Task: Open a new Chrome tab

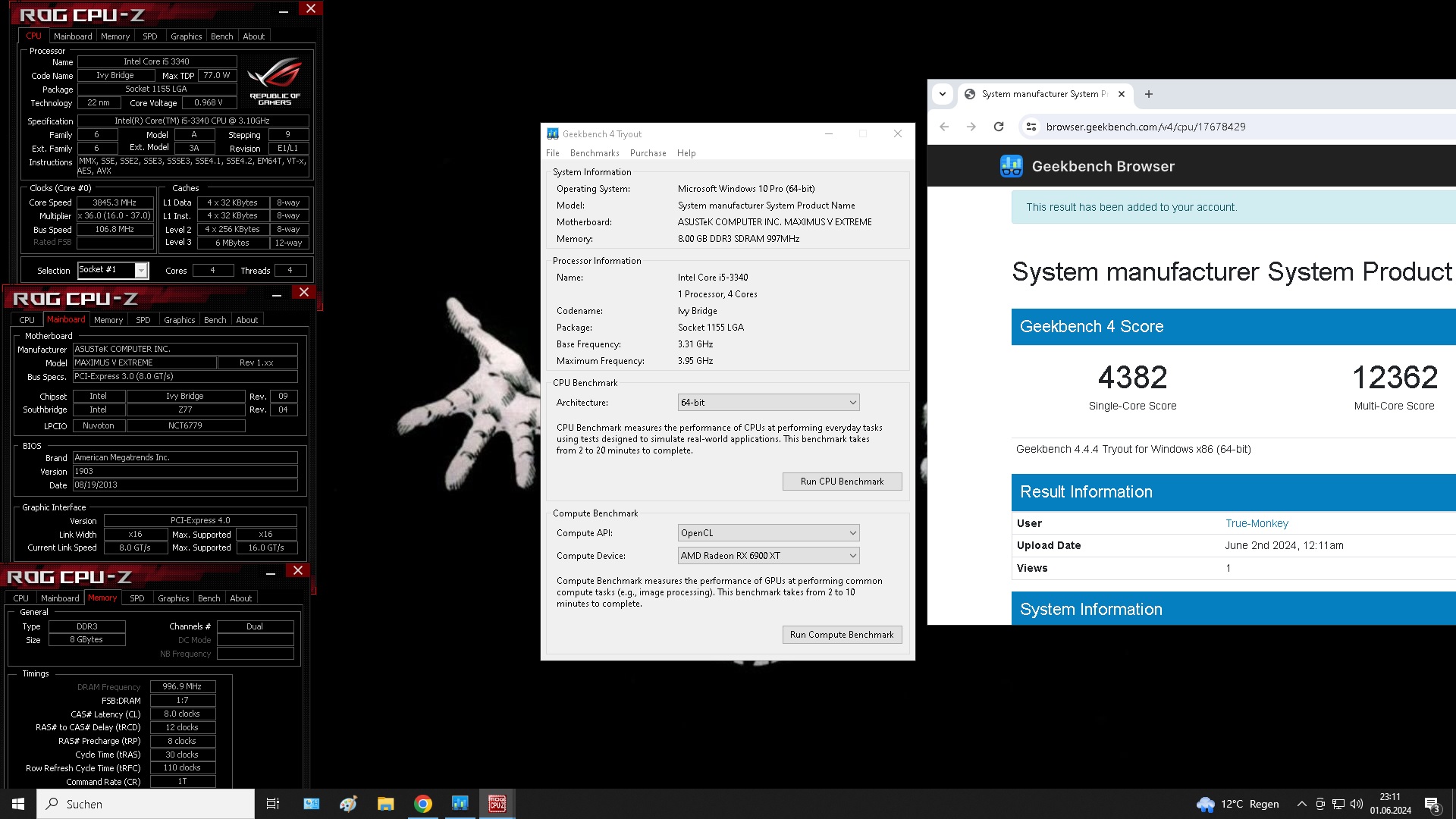Action: point(1149,94)
